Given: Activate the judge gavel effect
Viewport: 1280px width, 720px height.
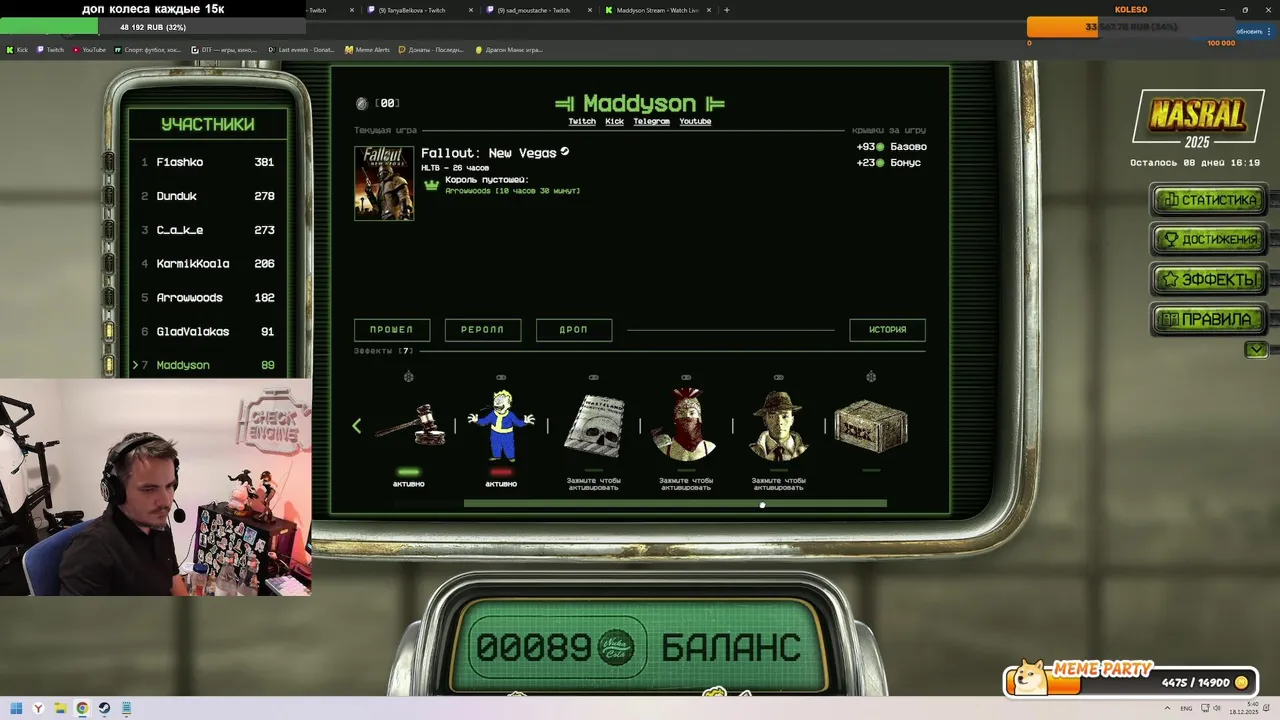Looking at the screenshot, I should (409, 425).
